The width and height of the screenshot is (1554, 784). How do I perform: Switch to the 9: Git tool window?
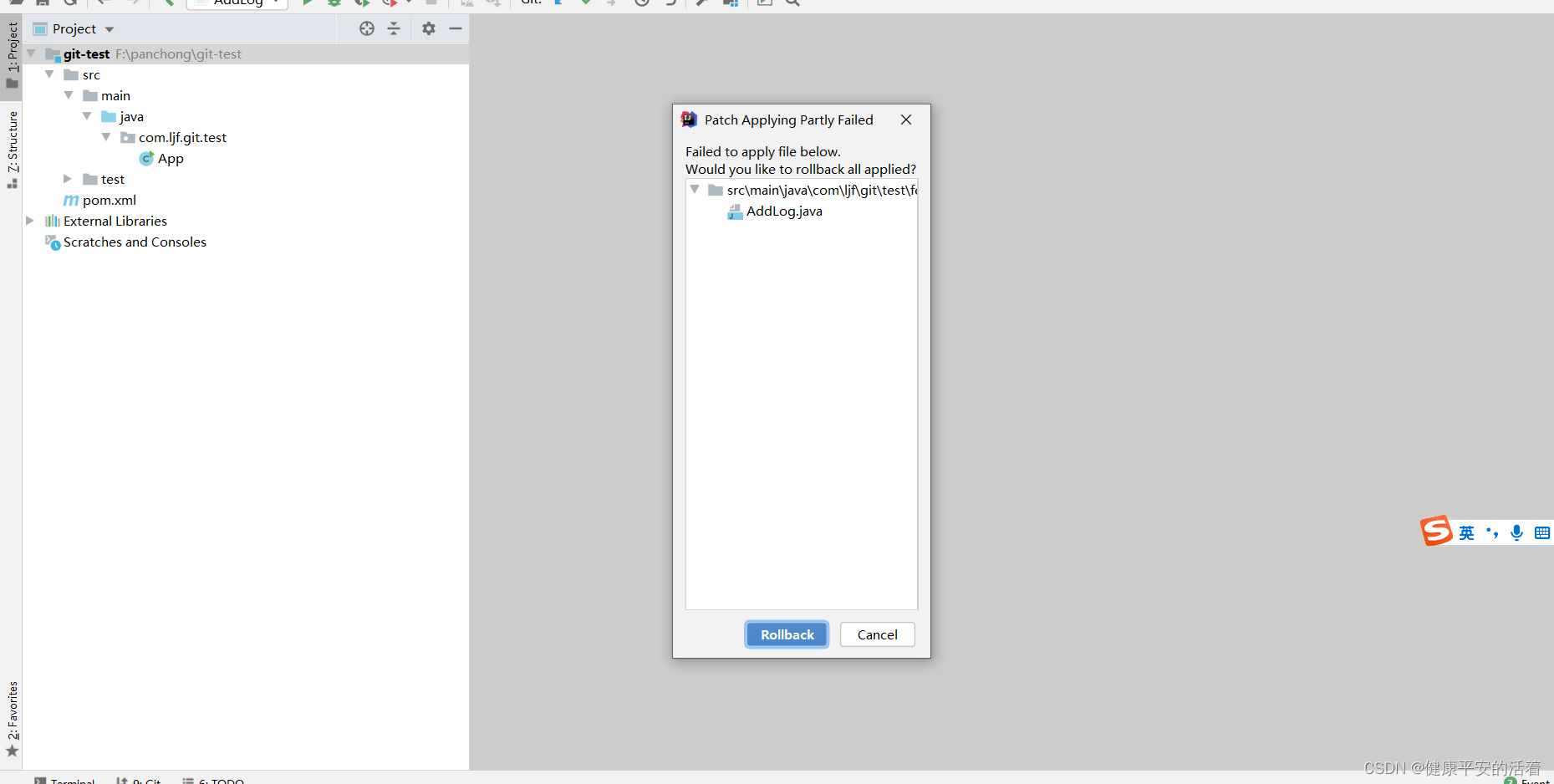click(x=145, y=780)
